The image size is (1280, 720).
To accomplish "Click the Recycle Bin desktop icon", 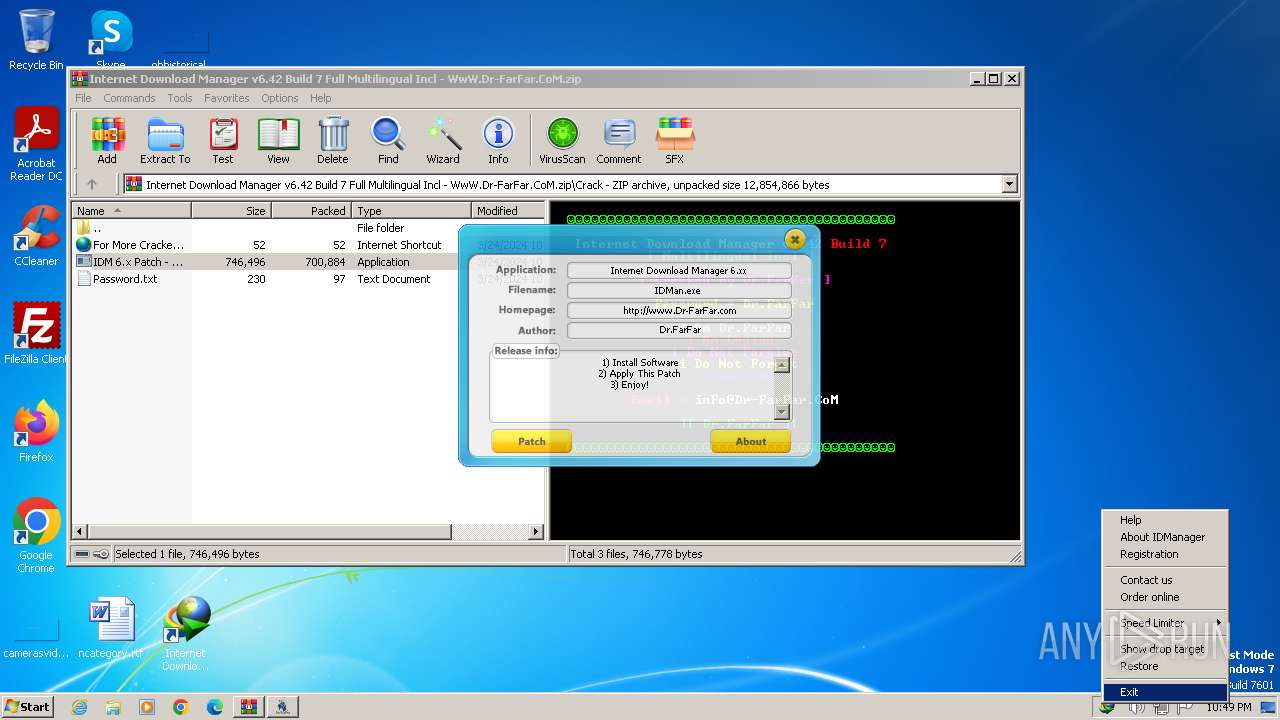I will (x=36, y=40).
